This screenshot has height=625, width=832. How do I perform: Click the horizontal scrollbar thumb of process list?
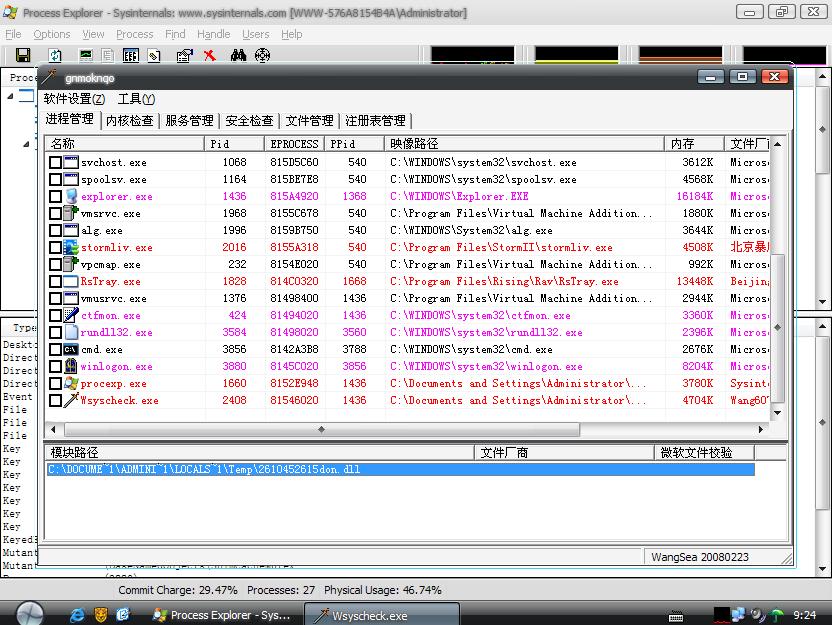click(x=322, y=429)
